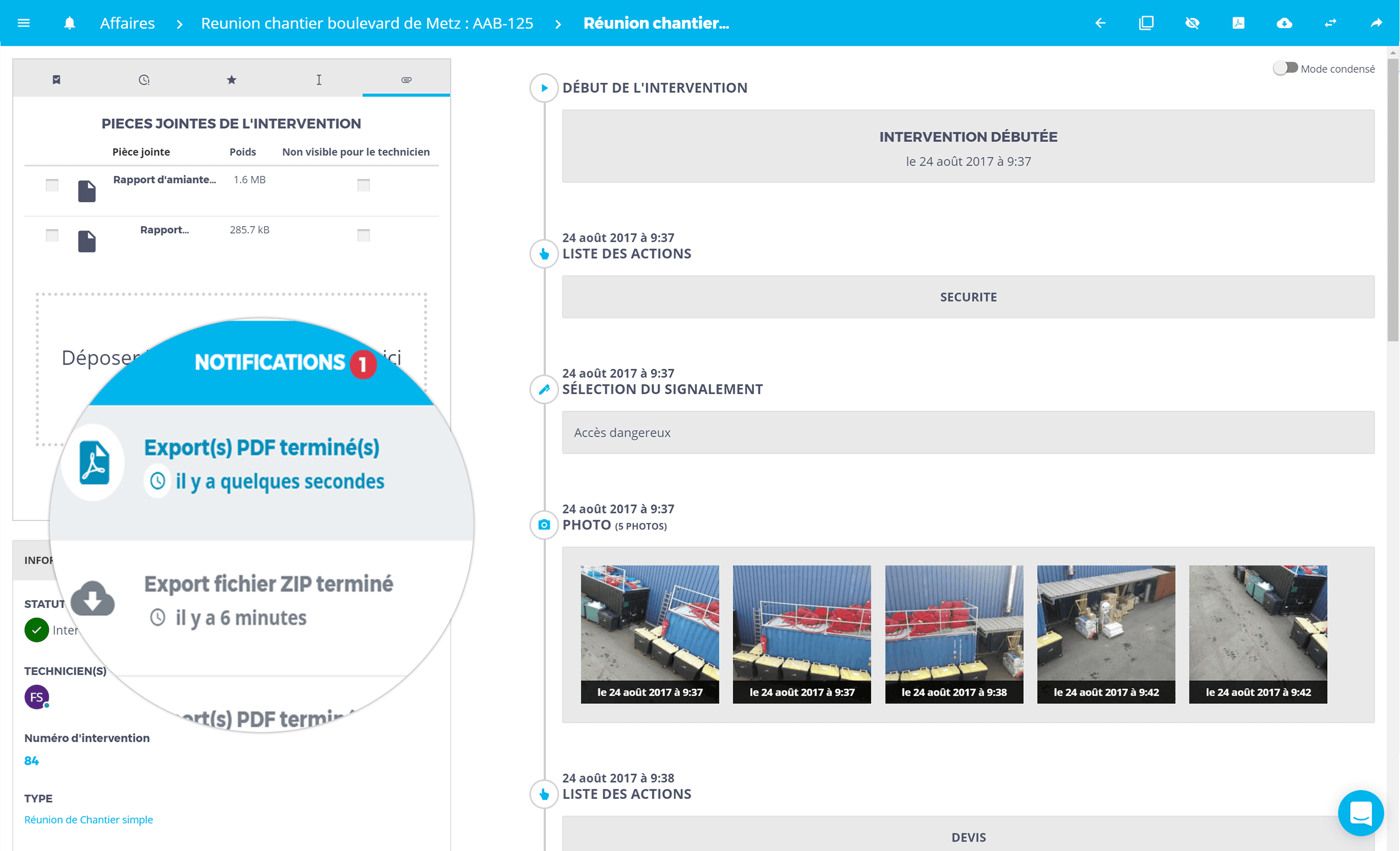This screenshot has height=851, width=1400.
Task: Click the bell notification icon in the top bar
Action: (x=69, y=22)
